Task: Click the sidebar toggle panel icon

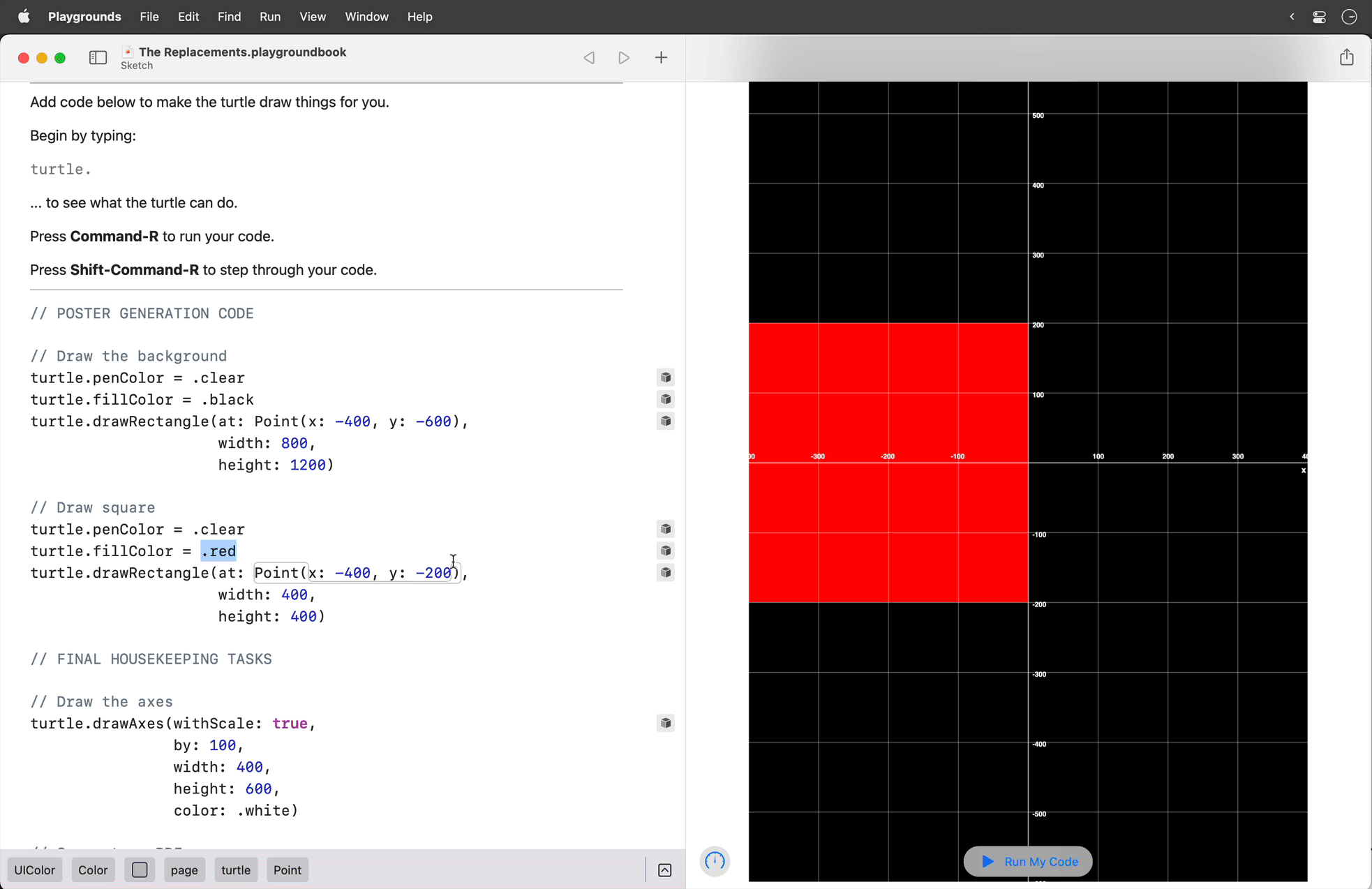Action: [97, 57]
